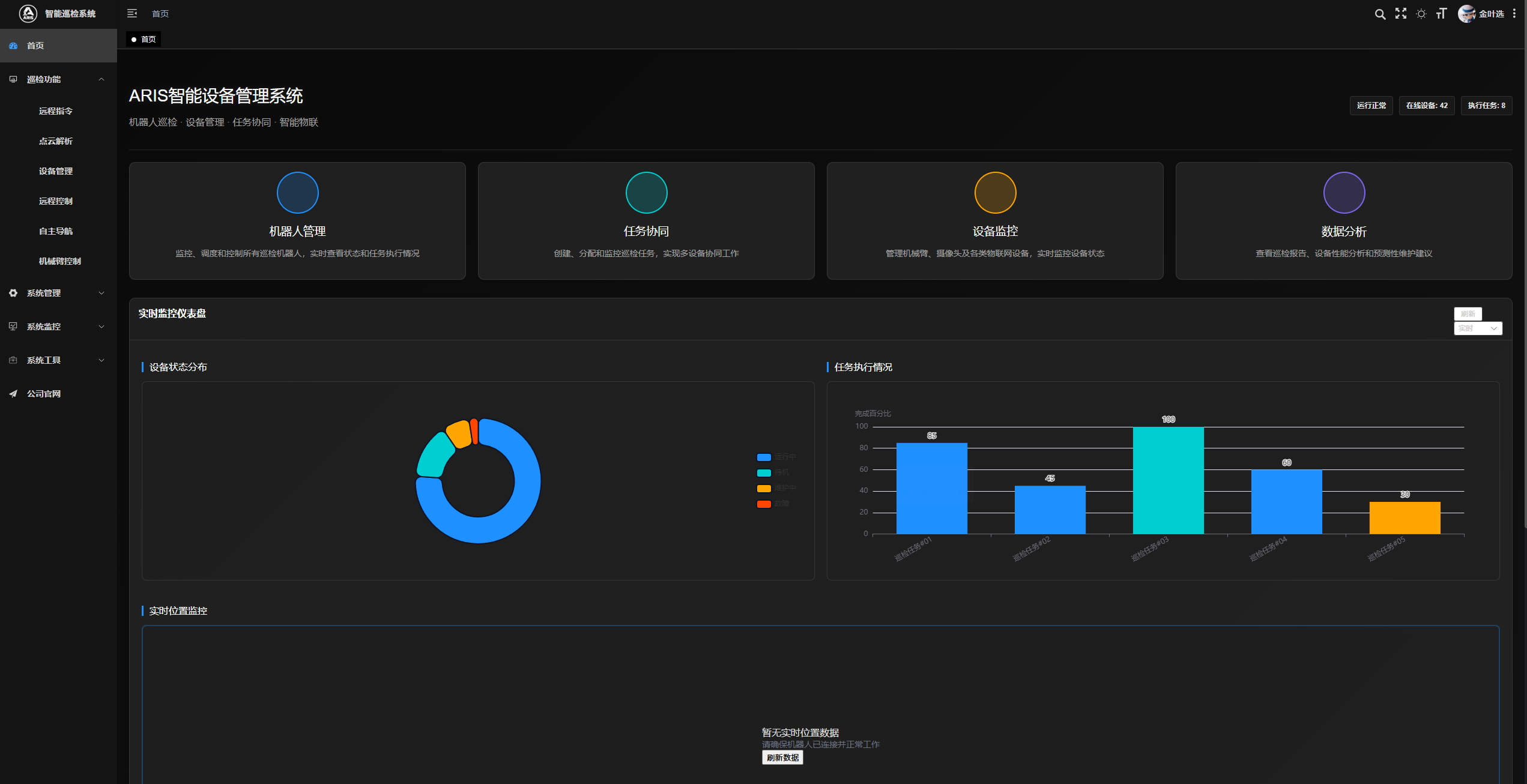Collapse sidebar using the hamburger fold icon
1527x784 pixels.
[x=132, y=14]
